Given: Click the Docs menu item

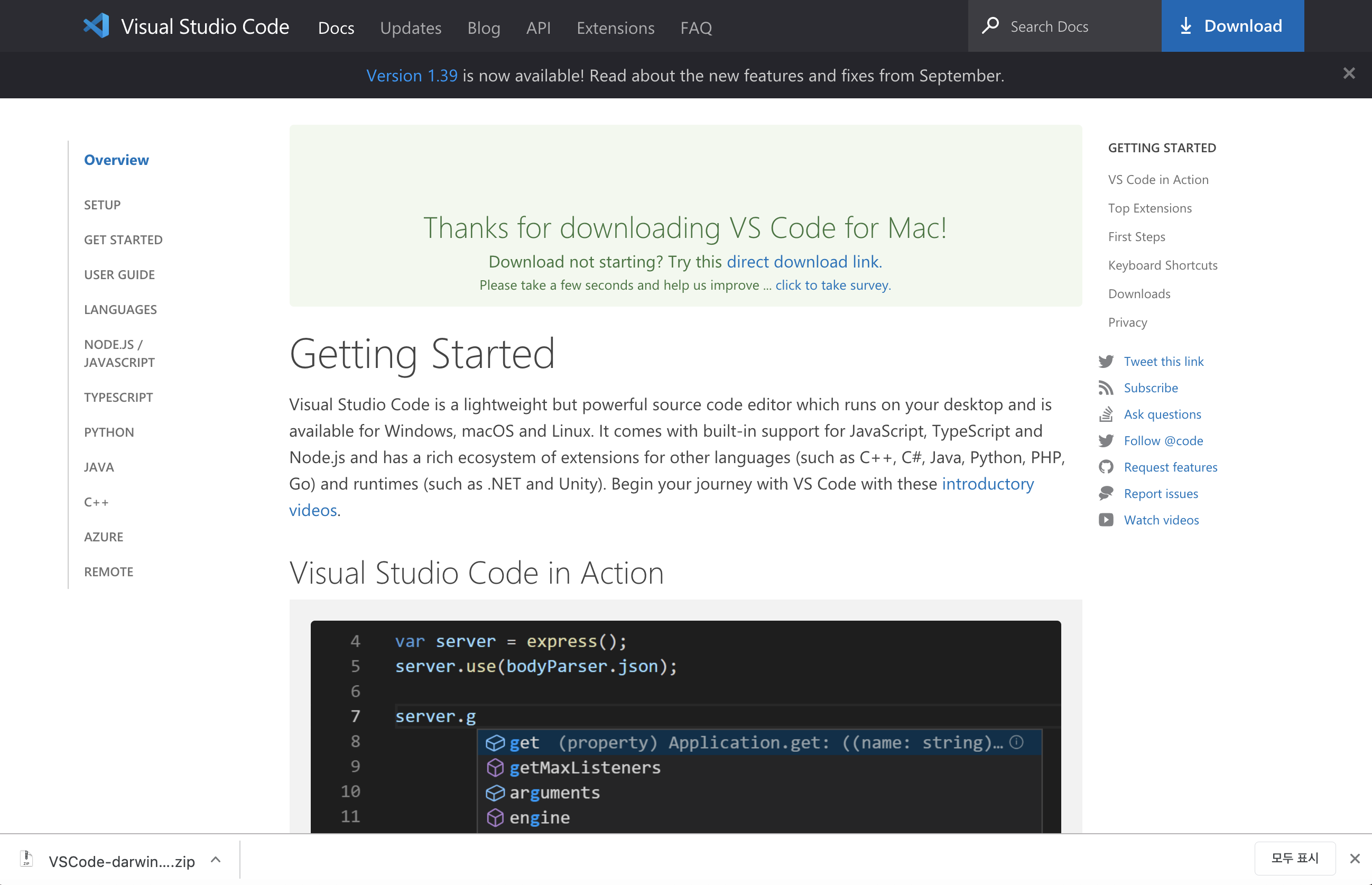Looking at the screenshot, I should pyautogui.click(x=335, y=27).
